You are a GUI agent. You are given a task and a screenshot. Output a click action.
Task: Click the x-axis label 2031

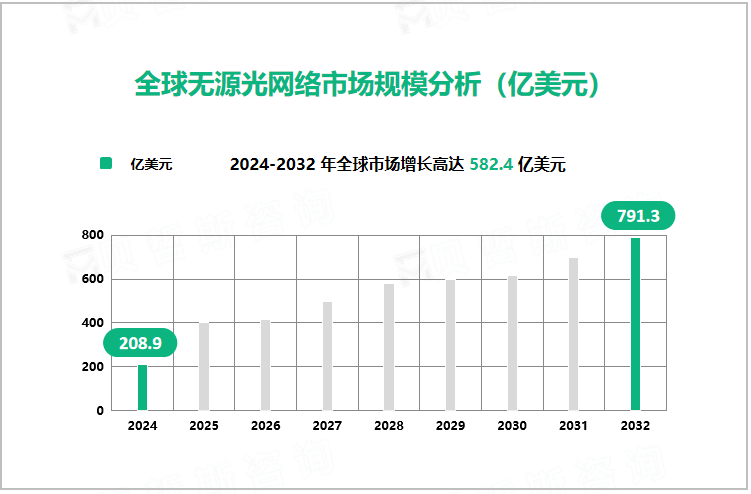point(573,425)
